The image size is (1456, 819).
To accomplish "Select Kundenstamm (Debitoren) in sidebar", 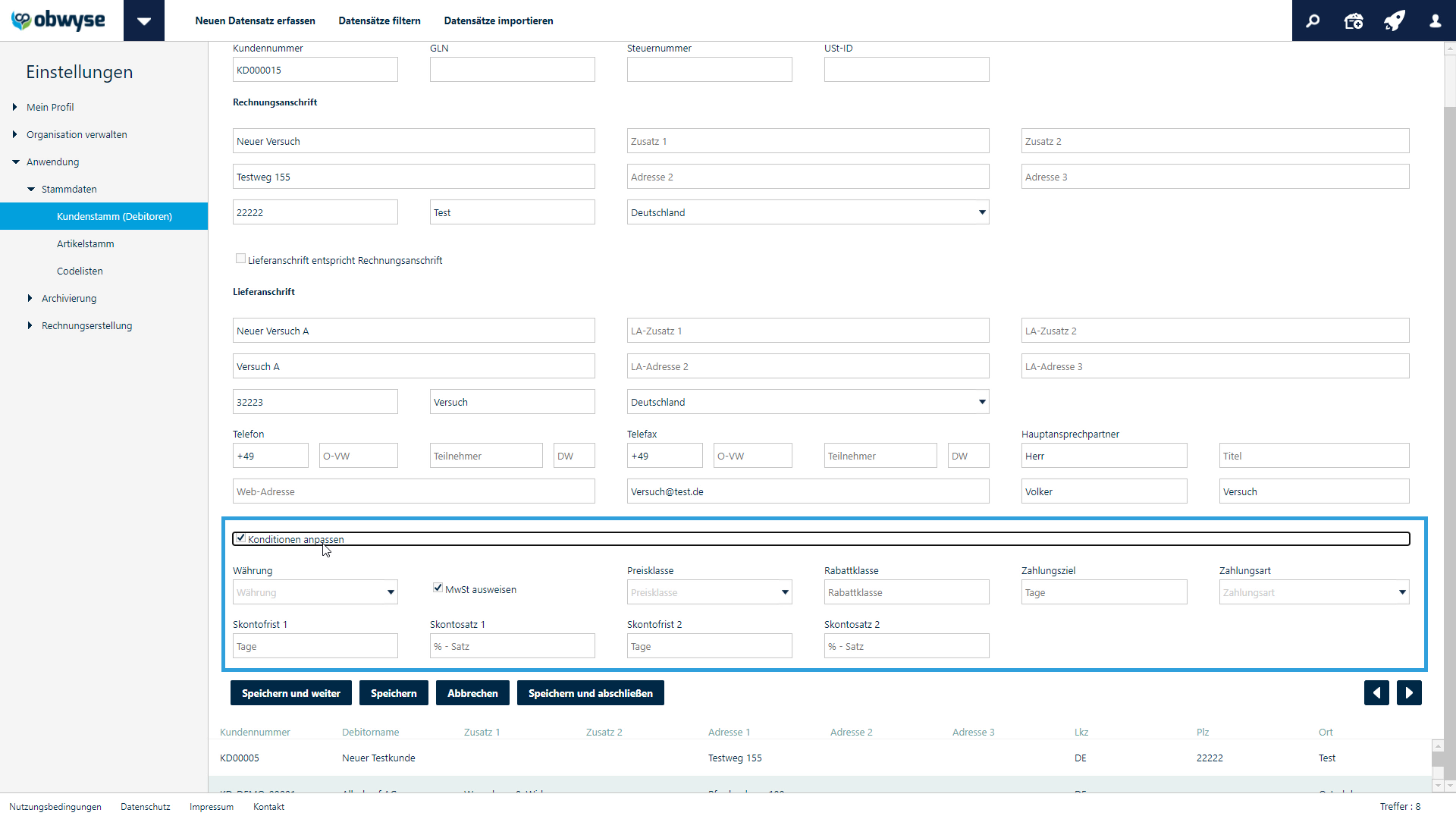I will (x=104, y=216).
